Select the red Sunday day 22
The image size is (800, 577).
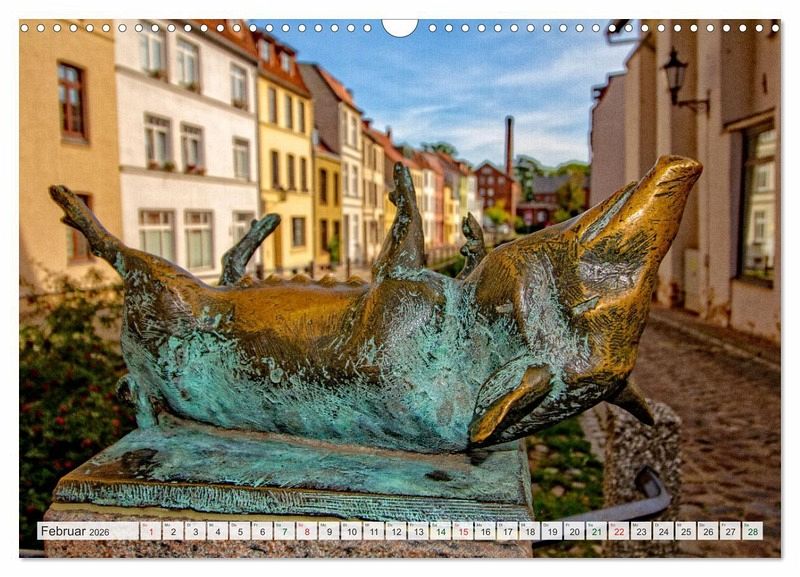tap(619, 531)
